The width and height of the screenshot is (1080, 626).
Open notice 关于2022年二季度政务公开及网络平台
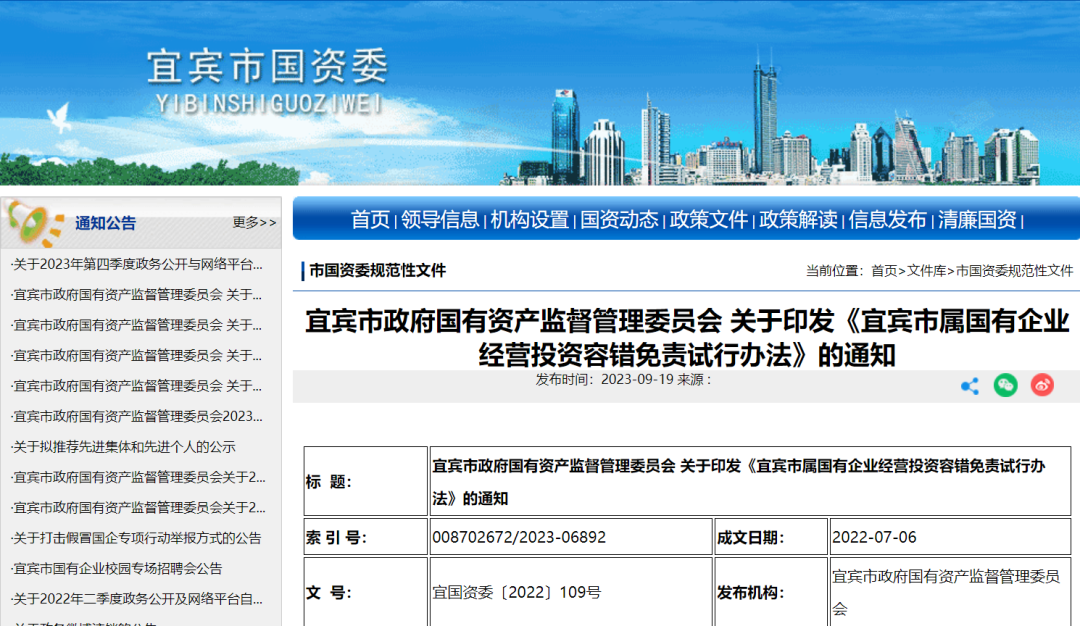tap(138, 599)
